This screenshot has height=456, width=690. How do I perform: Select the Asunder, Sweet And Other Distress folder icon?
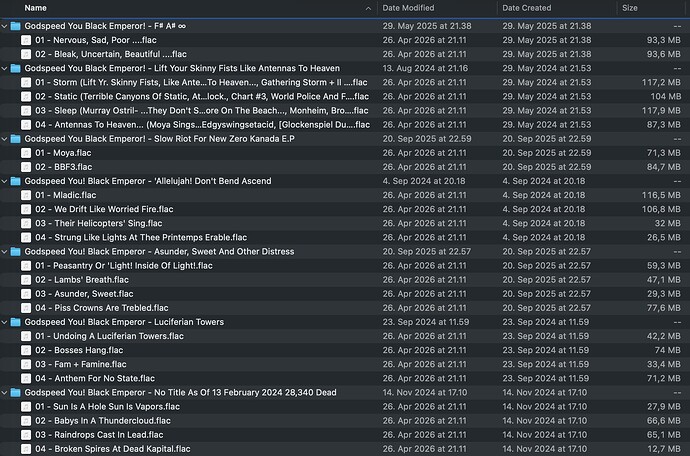pos(15,251)
